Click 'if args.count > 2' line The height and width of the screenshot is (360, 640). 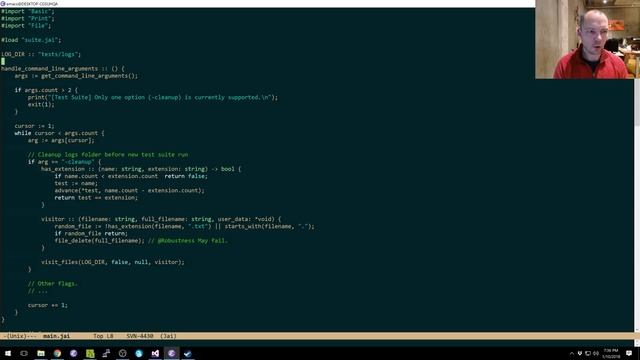tap(46, 90)
